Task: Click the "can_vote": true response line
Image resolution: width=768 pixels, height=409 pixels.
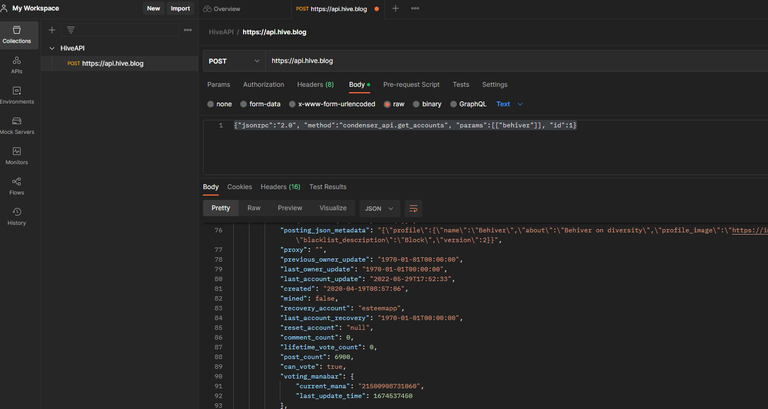Action: pos(313,366)
